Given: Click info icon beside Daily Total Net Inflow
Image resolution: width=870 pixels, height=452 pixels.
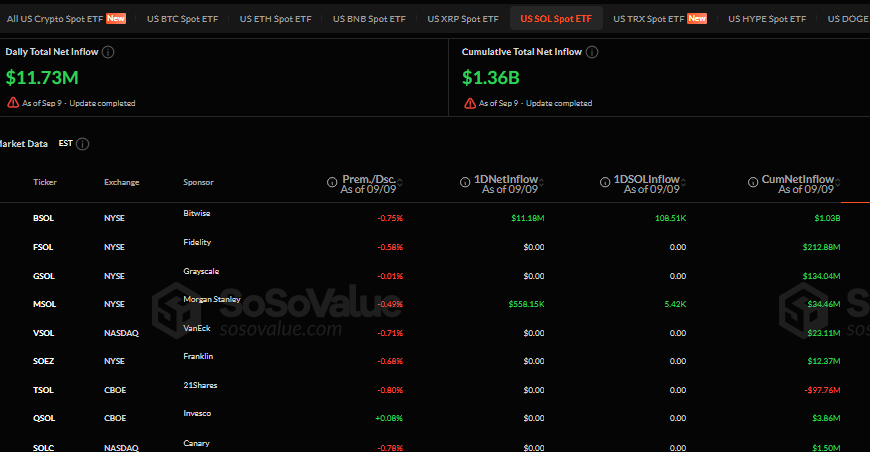Looking at the screenshot, I should [108, 52].
